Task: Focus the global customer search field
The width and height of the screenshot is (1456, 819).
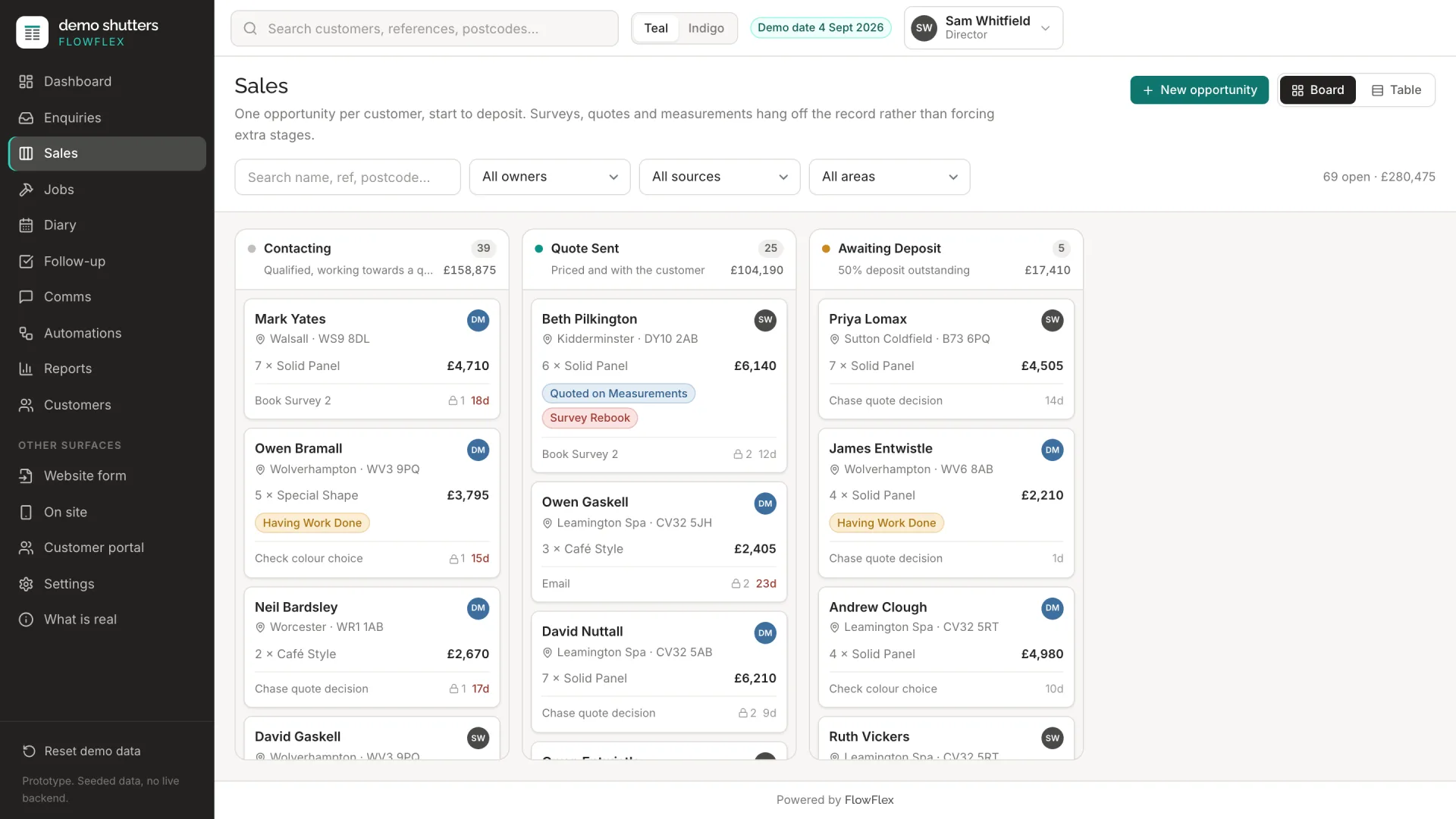Action: click(425, 29)
